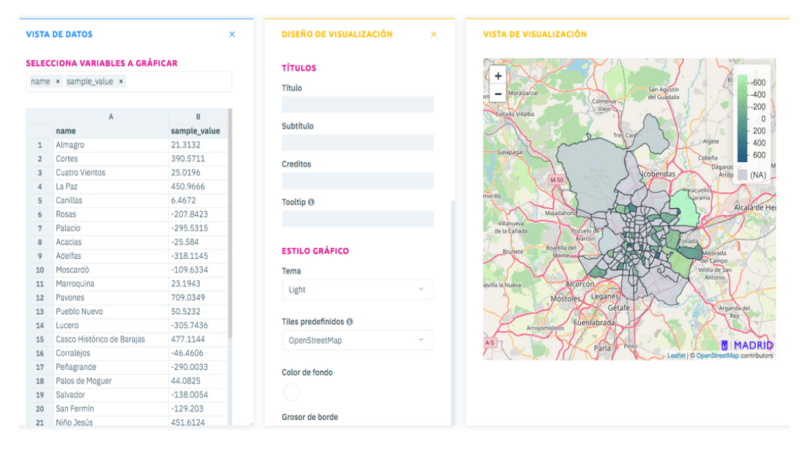
Task: Open the OpenStreetMap attribution link
Action: click(717, 356)
